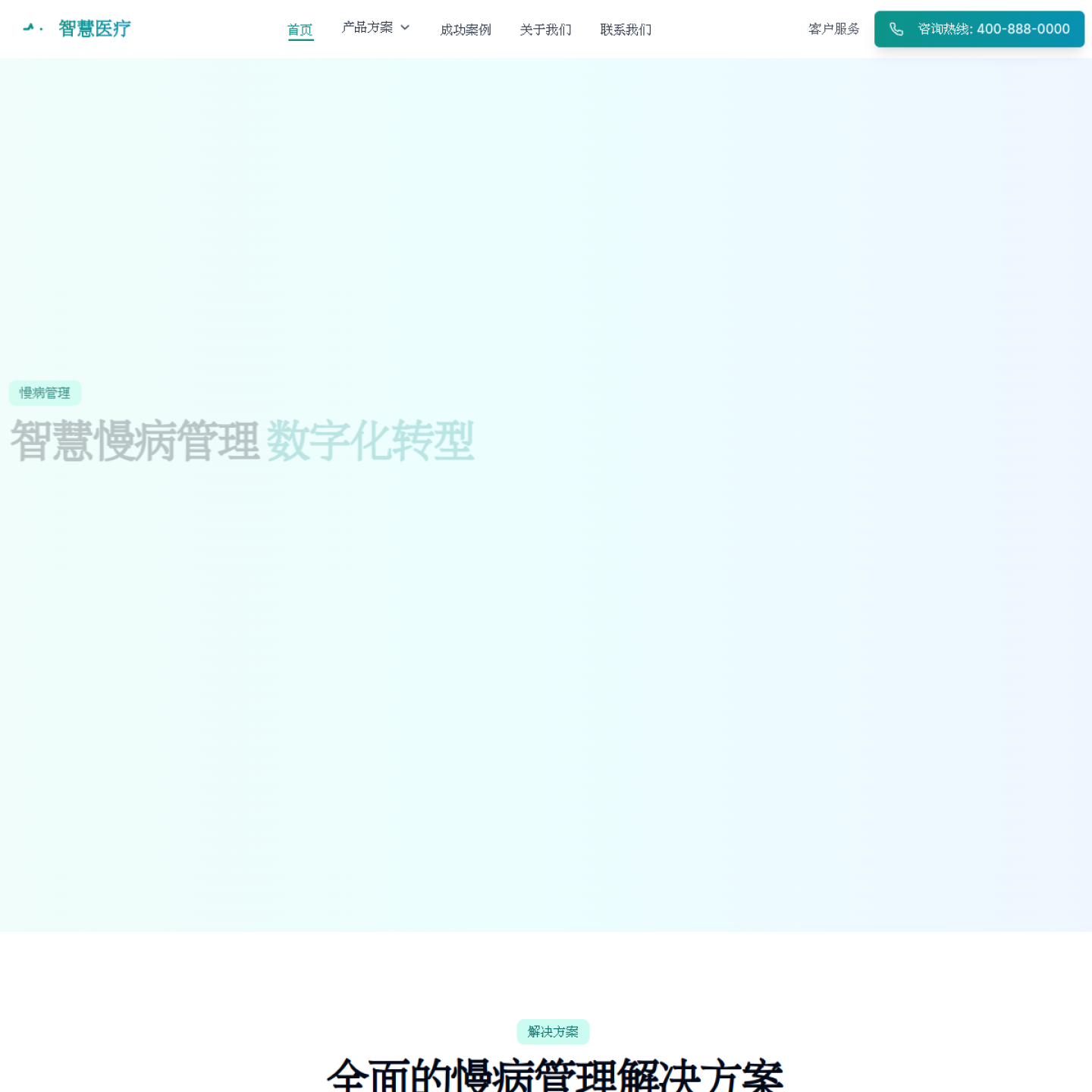Go to the 首页 tab

(300, 30)
